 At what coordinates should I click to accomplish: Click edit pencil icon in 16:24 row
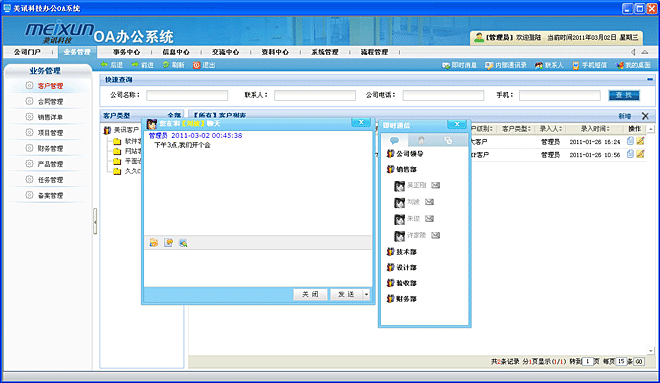pyautogui.click(x=640, y=141)
